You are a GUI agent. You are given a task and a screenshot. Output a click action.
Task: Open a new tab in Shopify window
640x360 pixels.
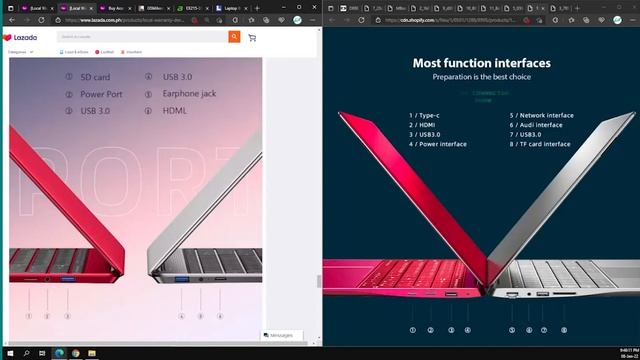point(578,8)
